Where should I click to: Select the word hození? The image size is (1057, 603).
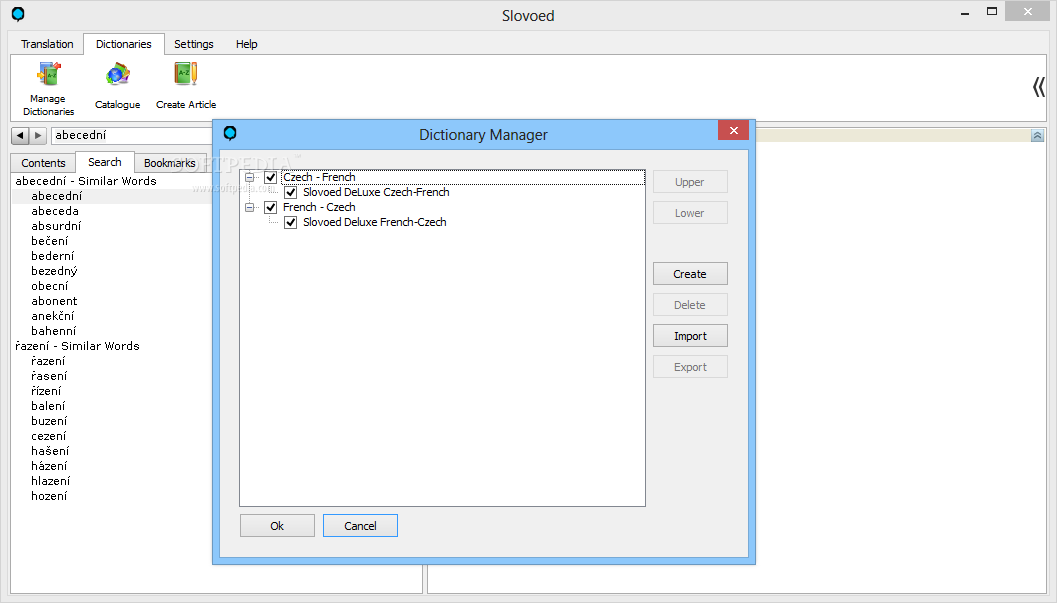[x=49, y=497]
